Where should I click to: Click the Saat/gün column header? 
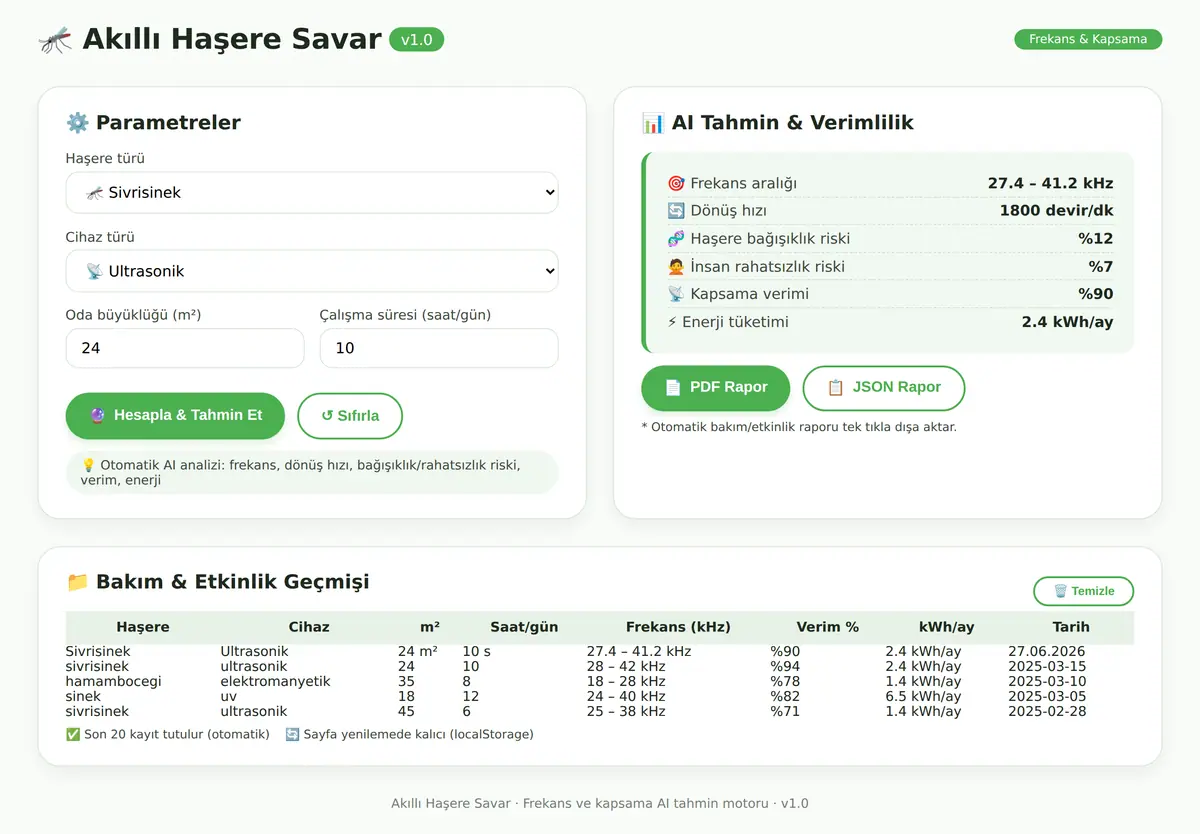[524, 627]
